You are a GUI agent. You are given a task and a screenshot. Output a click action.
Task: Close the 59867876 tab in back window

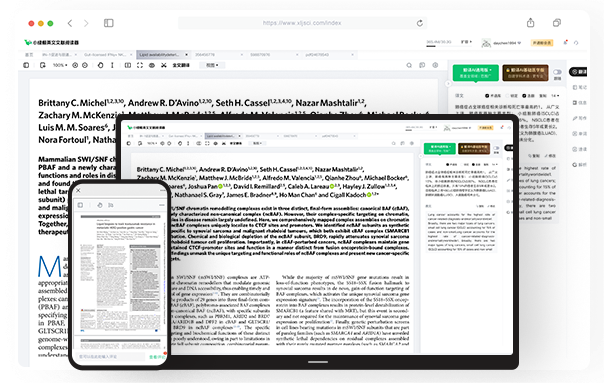click(297, 55)
